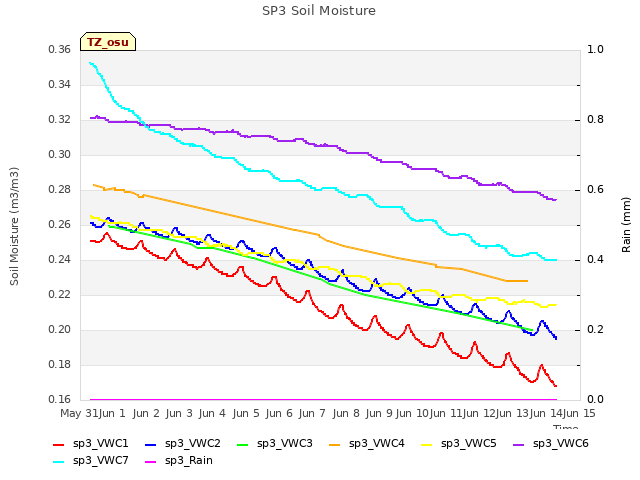Click the Jun 2 date tick label
The image size is (640, 480).
pos(146,413)
